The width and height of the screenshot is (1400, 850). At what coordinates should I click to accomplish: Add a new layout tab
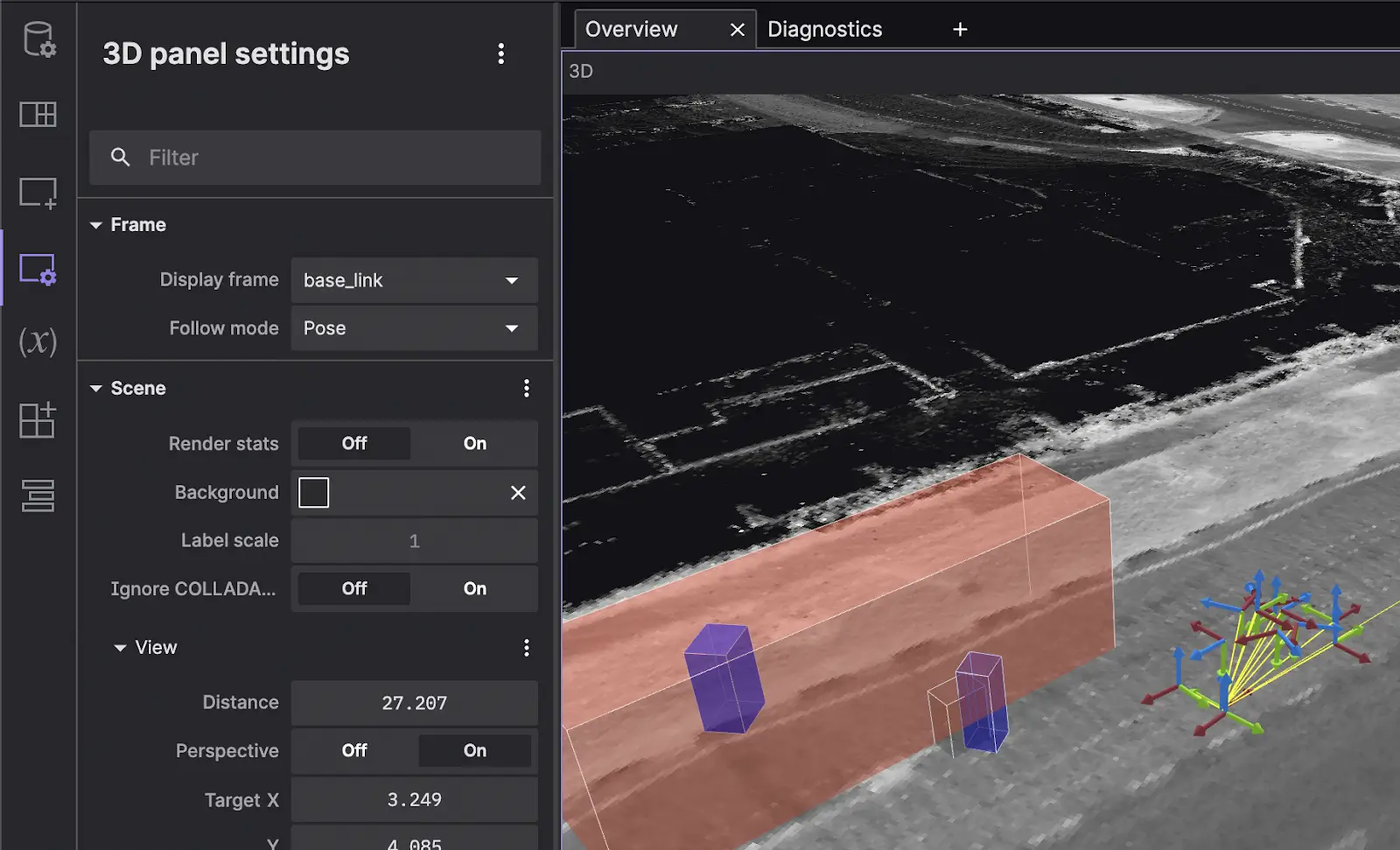(x=960, y=30)
